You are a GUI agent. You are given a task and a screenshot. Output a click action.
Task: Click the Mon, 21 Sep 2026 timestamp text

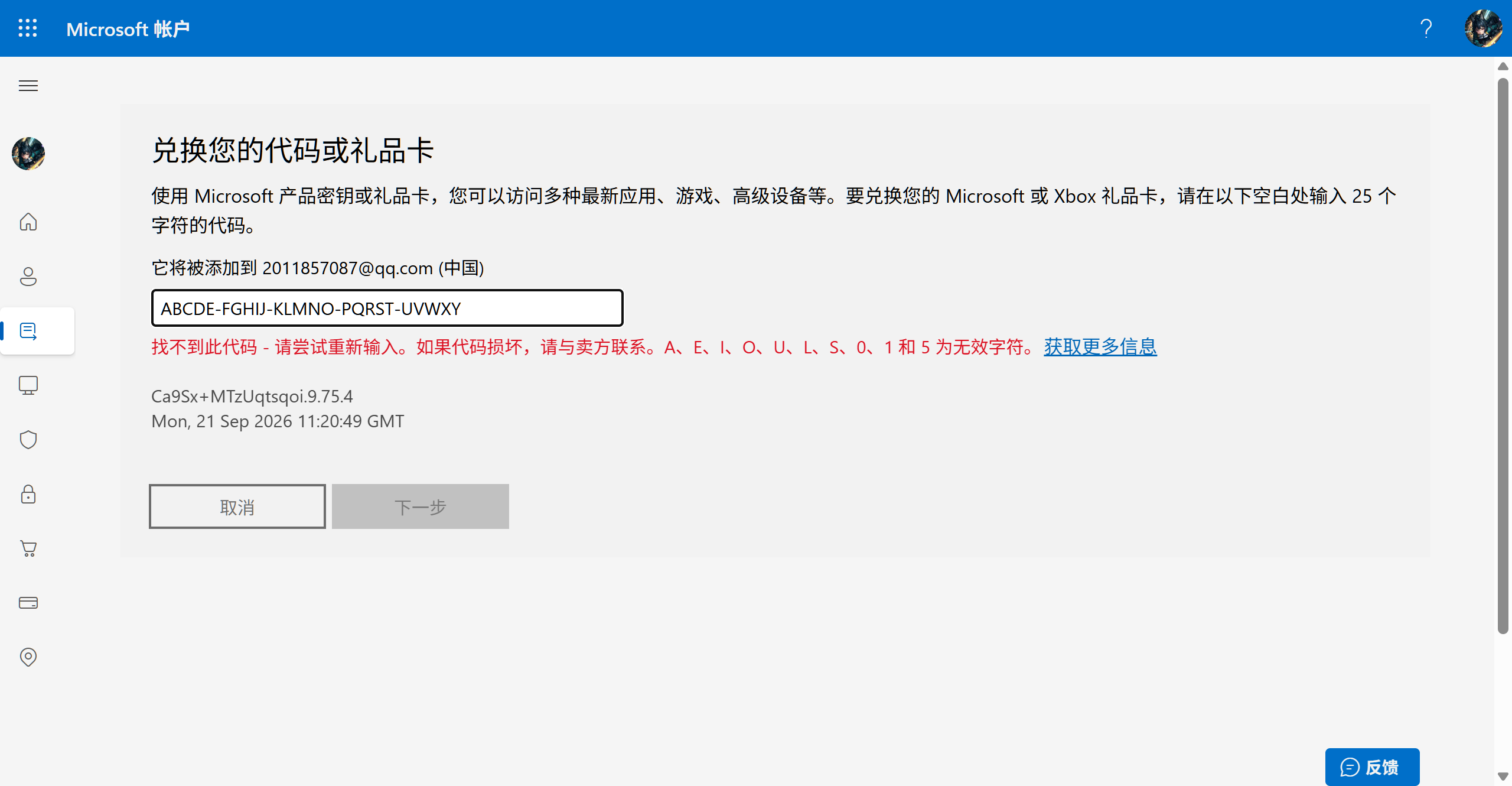coord(278,421)
